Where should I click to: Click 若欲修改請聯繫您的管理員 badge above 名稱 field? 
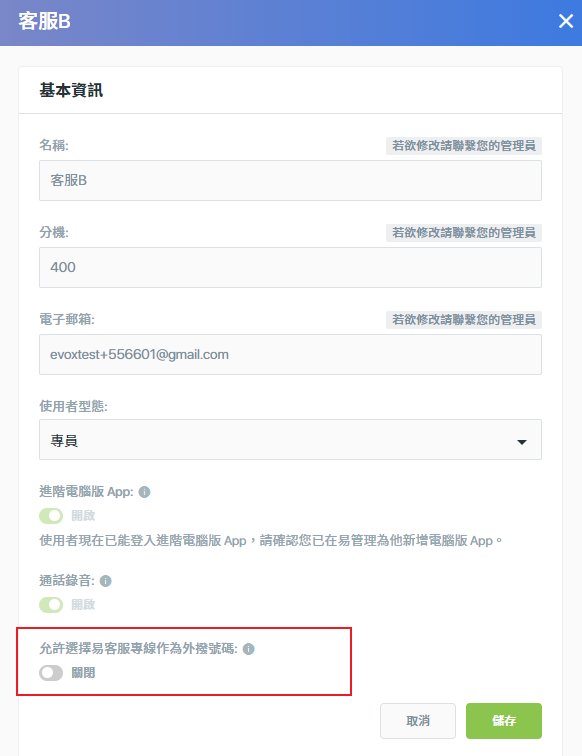click(464, 146)
